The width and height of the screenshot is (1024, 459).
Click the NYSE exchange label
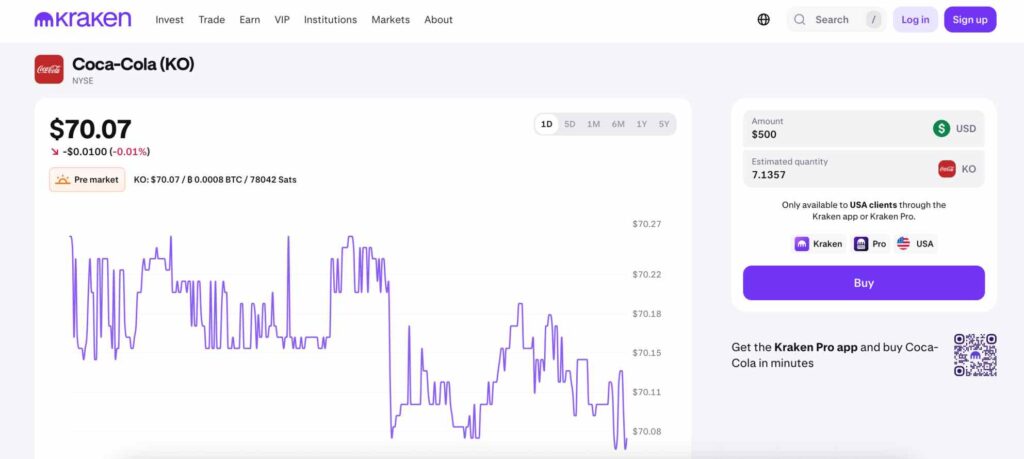coord(82,80)
